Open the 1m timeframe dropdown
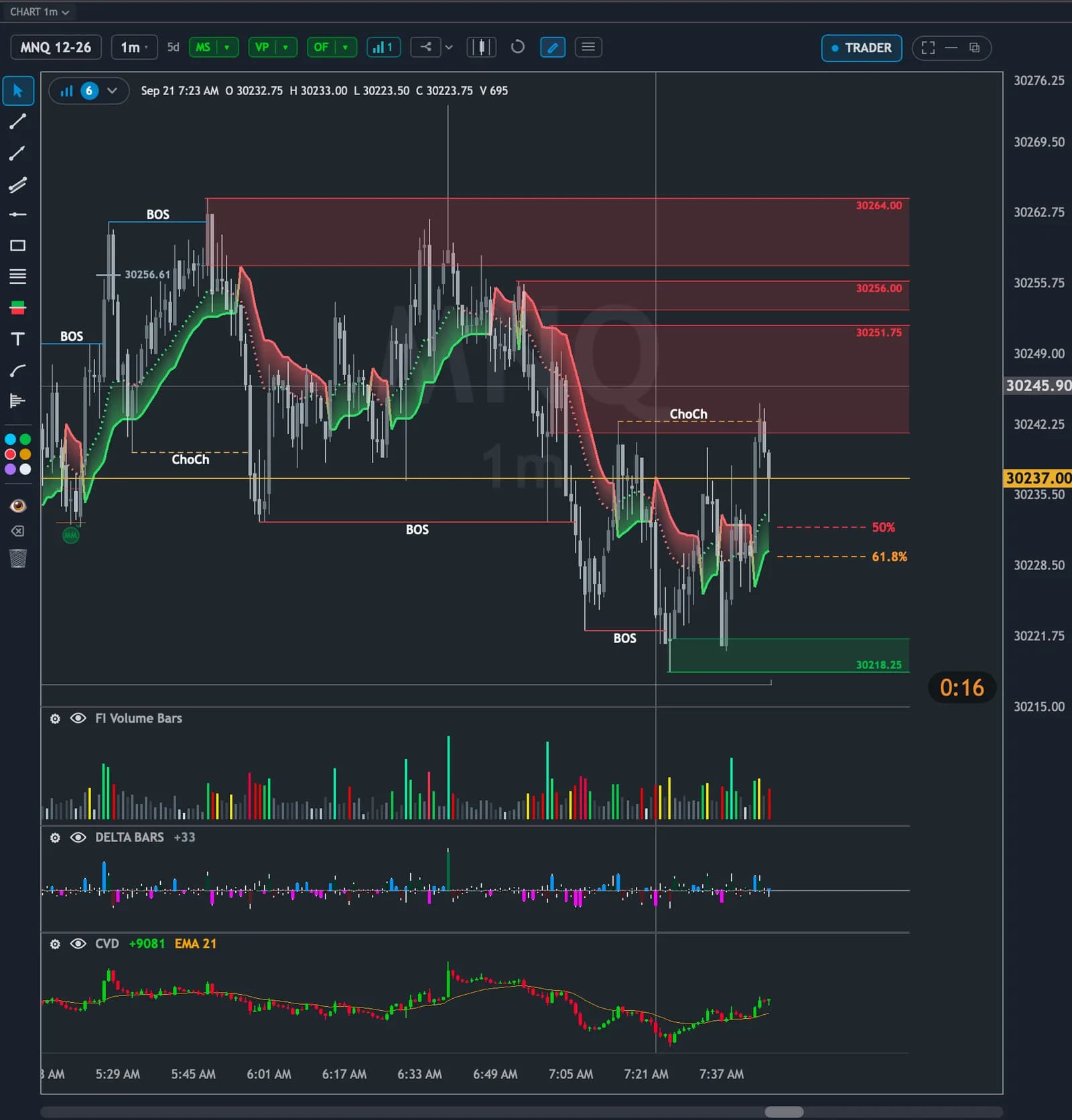Screen dimensions: 1072x1120 pos(134,47)
